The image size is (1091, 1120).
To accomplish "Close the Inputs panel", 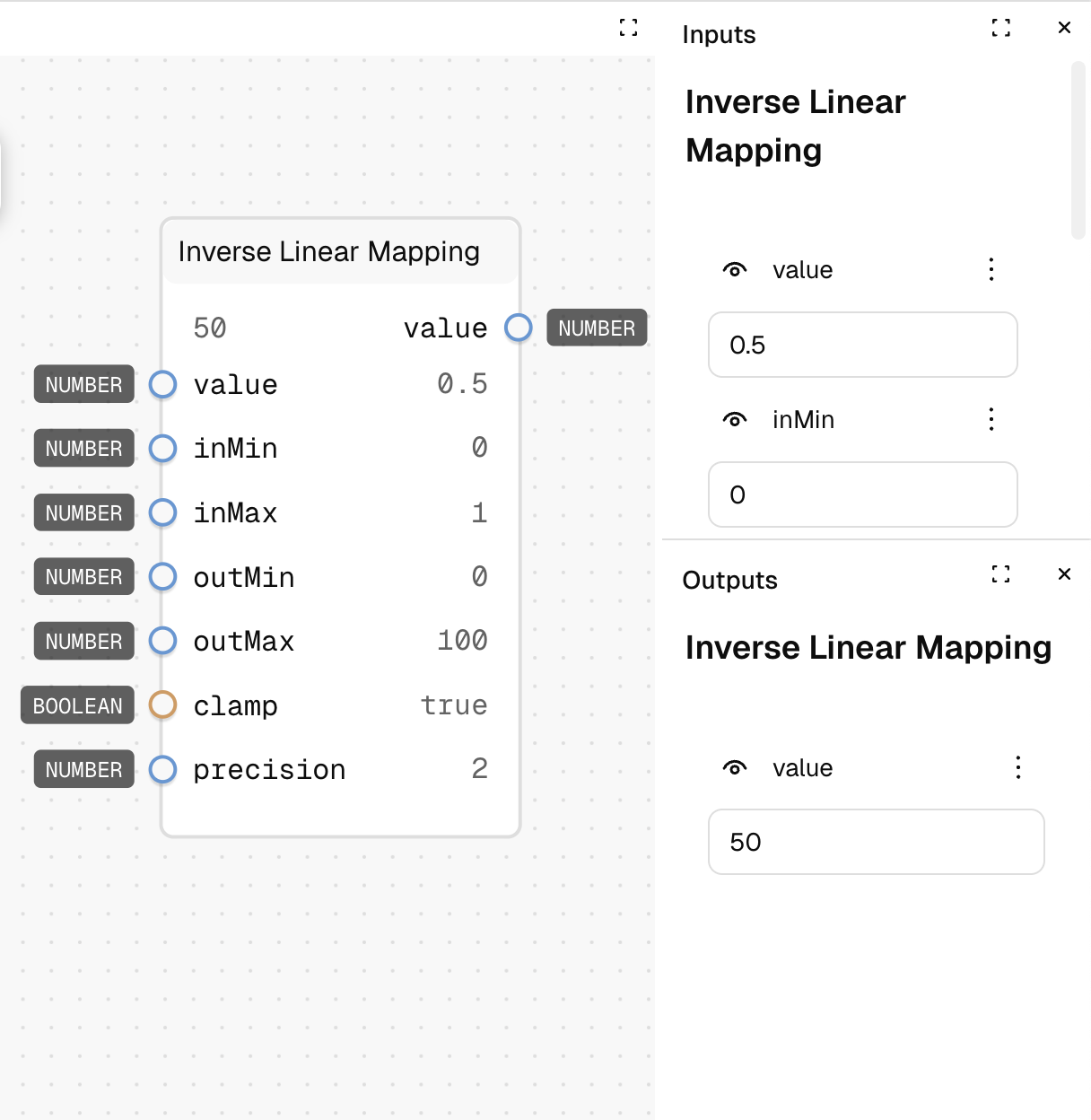I will (1064, 28).
